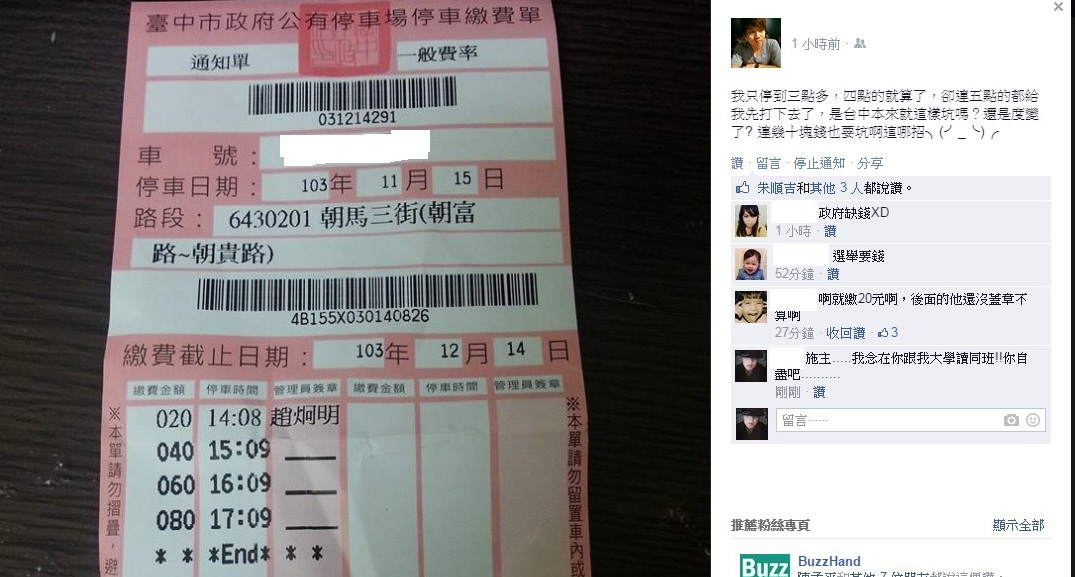Click 留言 link under the post

769,163
